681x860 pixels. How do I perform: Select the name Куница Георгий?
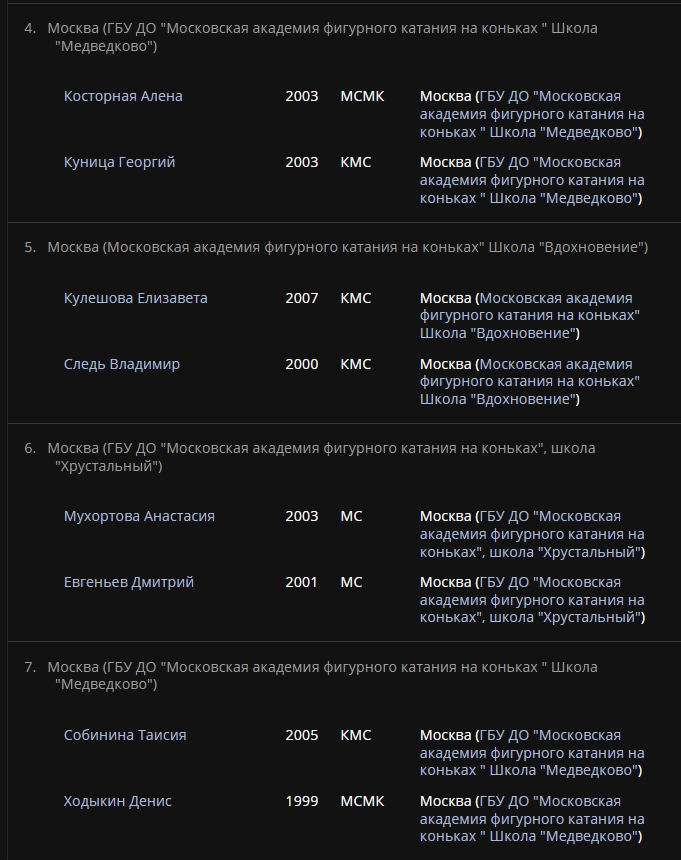point(119,163)
